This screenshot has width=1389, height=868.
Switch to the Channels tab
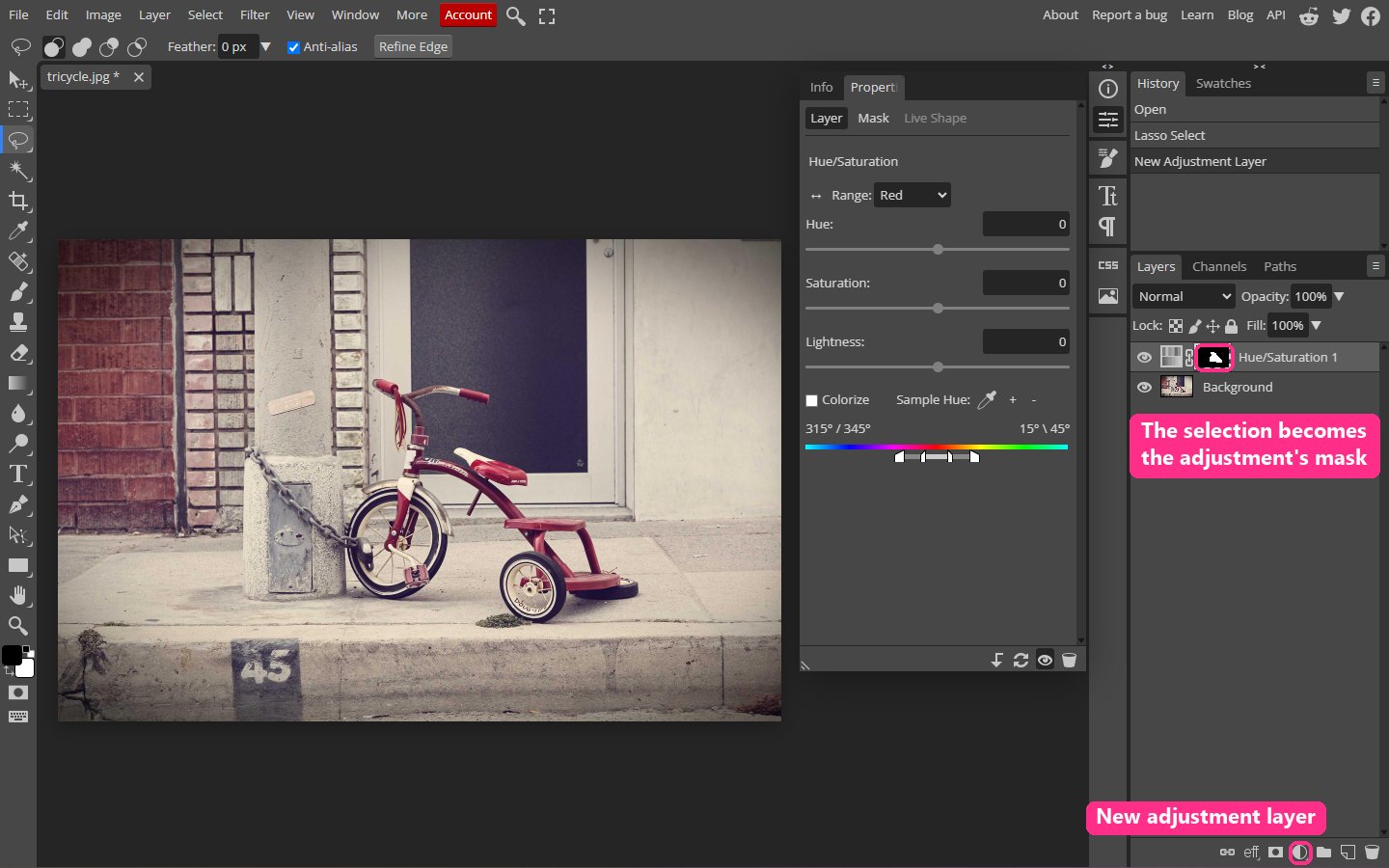pyautogui.click(x=1219, y=266)
